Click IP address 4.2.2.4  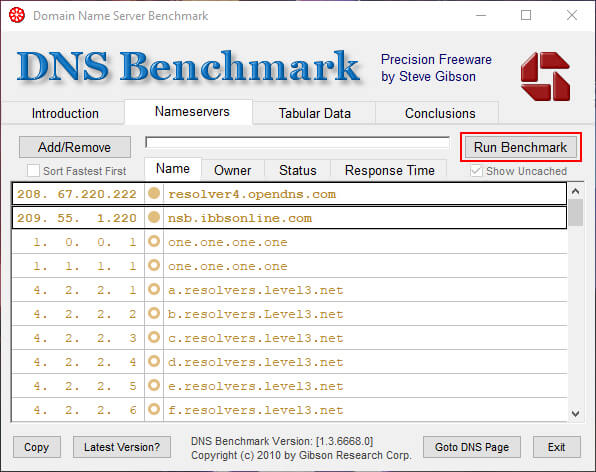(x=85, y=362)
